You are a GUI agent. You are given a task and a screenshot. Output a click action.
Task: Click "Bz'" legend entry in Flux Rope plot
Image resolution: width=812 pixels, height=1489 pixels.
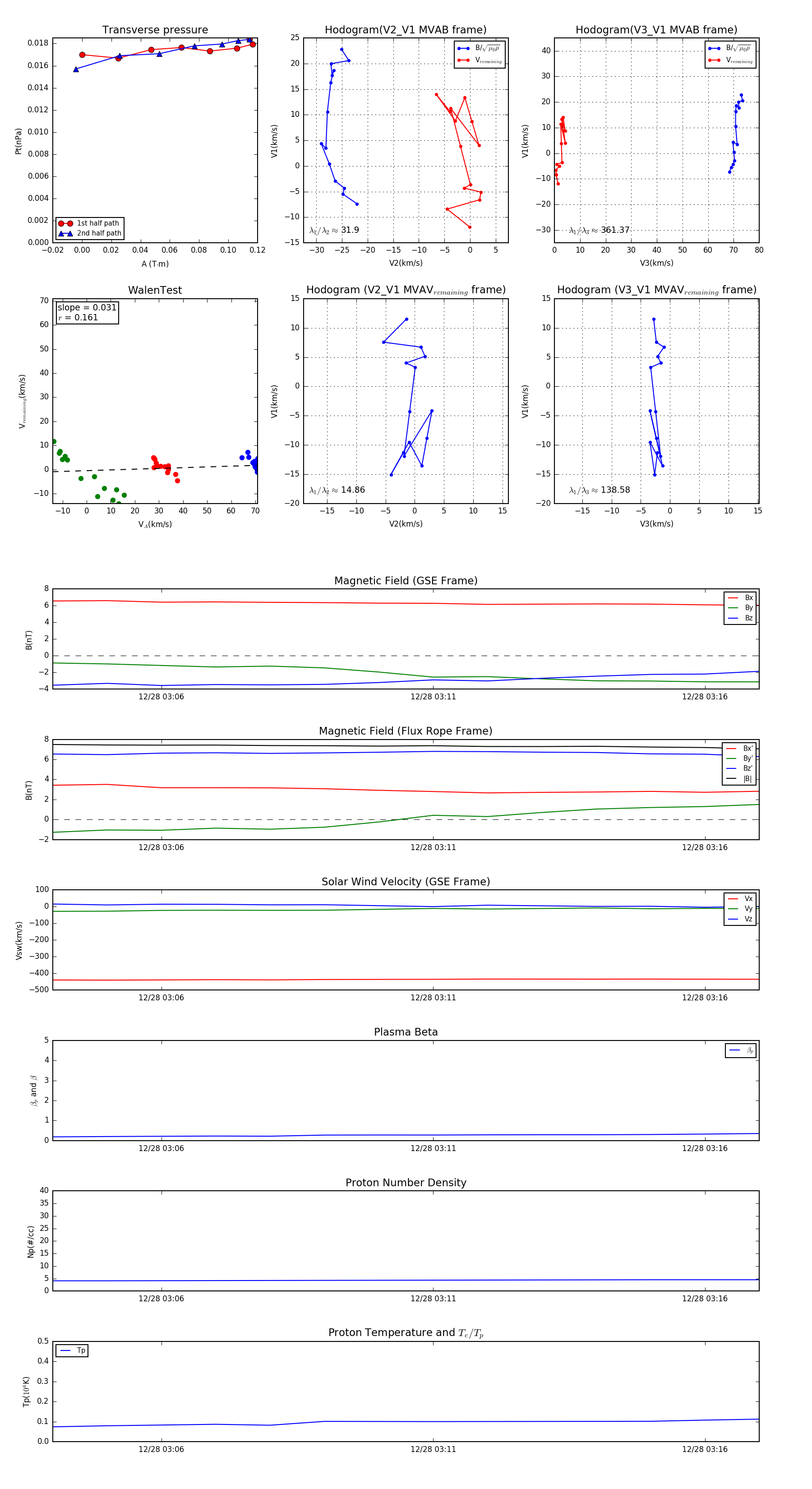pos(740,769)
